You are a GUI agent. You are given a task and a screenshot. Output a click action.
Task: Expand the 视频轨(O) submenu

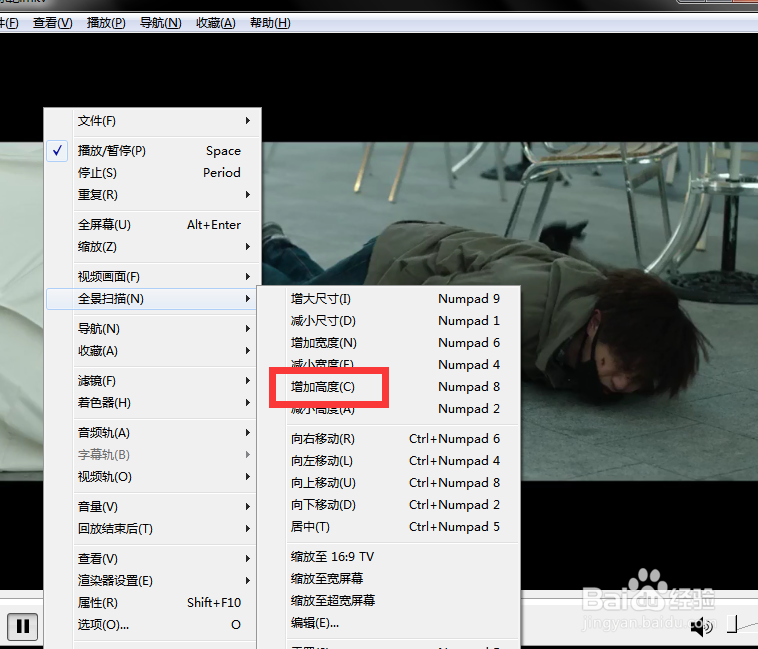click(x=153, y=477)
